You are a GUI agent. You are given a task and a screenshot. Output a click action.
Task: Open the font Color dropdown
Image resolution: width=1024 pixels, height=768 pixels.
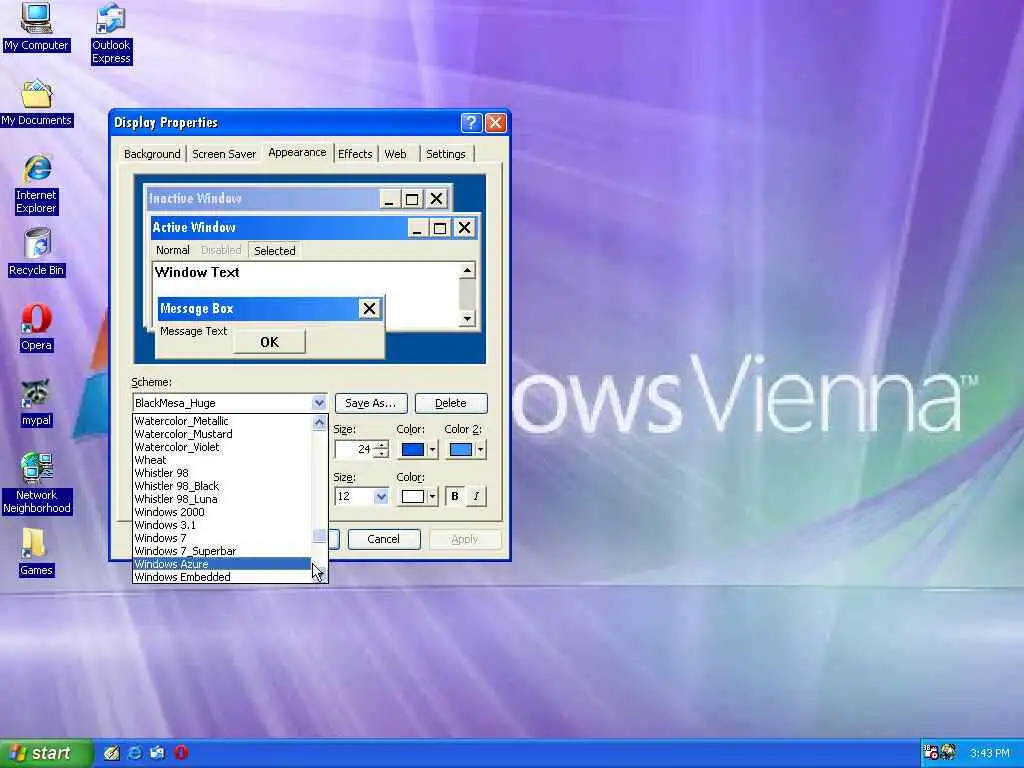pos(432,497)
